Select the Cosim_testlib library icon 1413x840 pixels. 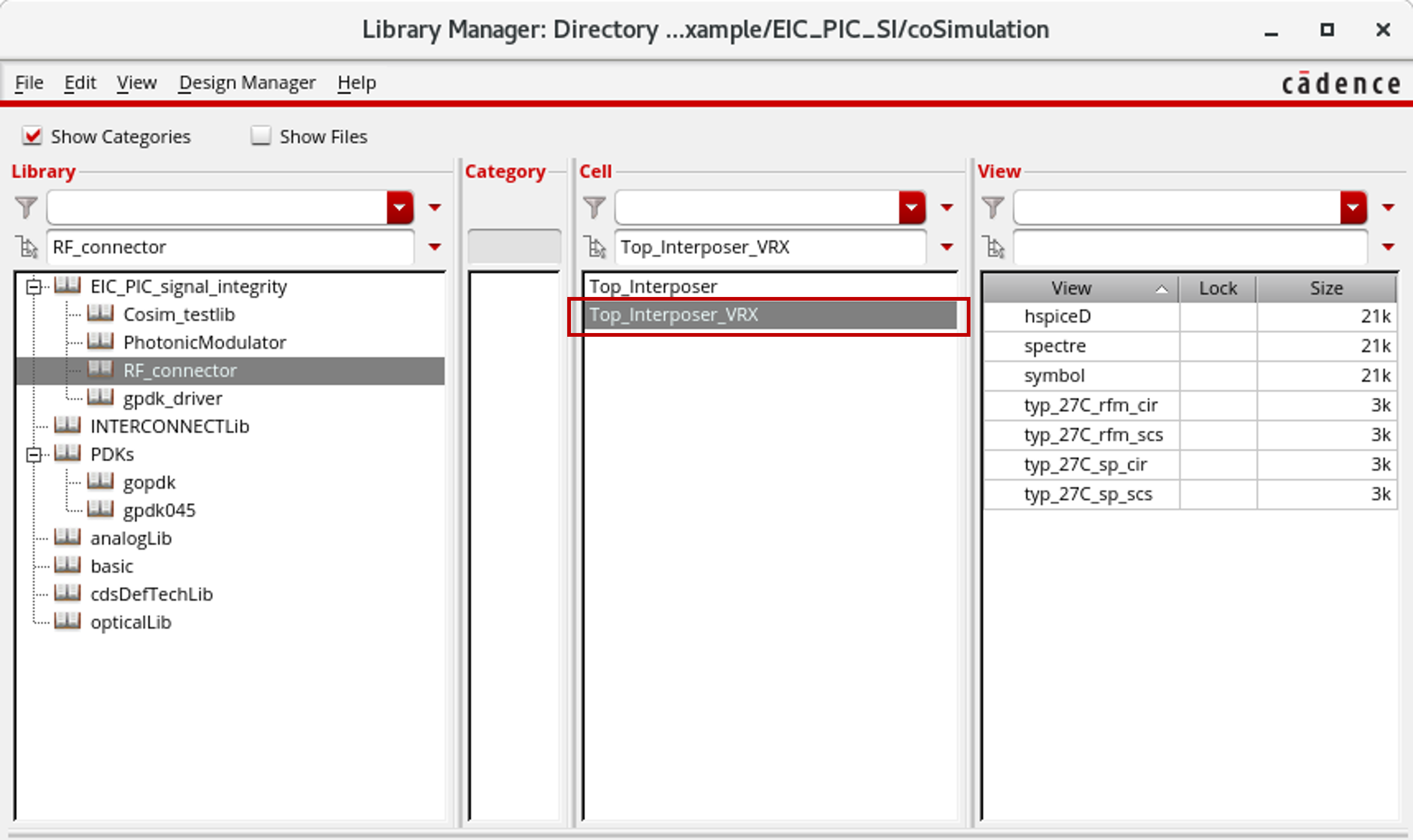[x=101, y=313]
